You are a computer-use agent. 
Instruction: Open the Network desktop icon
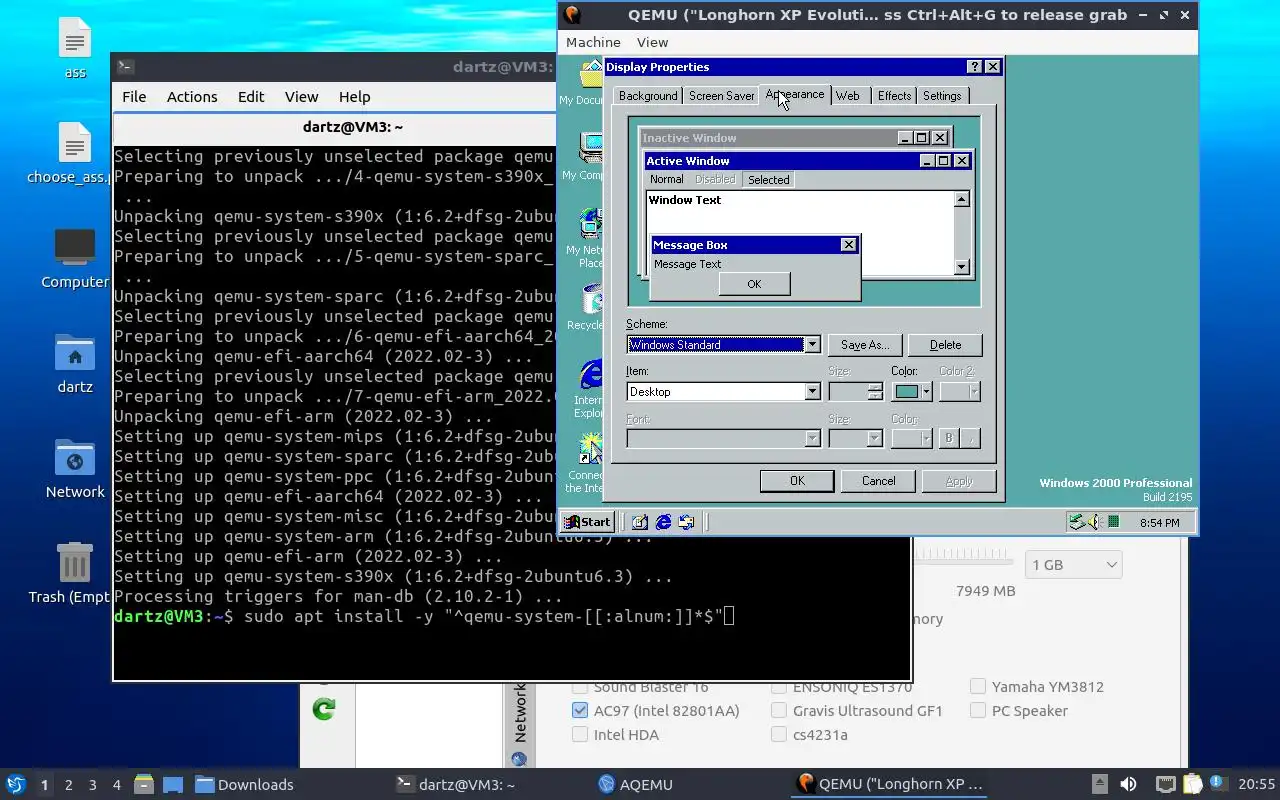coord(75,469)
